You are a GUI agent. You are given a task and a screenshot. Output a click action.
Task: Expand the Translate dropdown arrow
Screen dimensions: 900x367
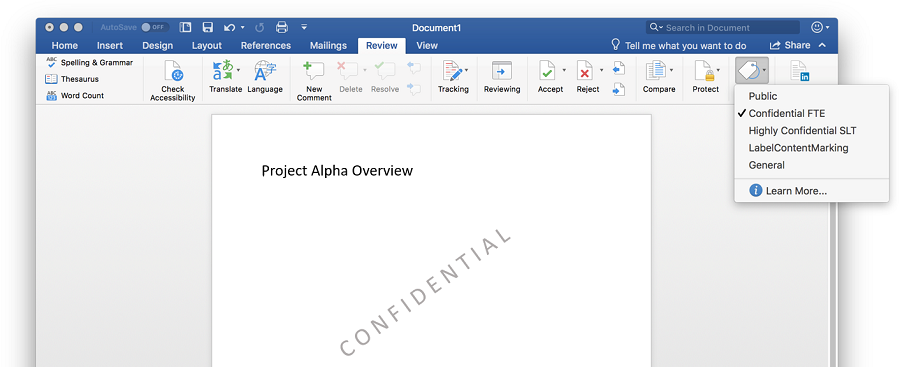pyautogui.click(x=238, y=70)
